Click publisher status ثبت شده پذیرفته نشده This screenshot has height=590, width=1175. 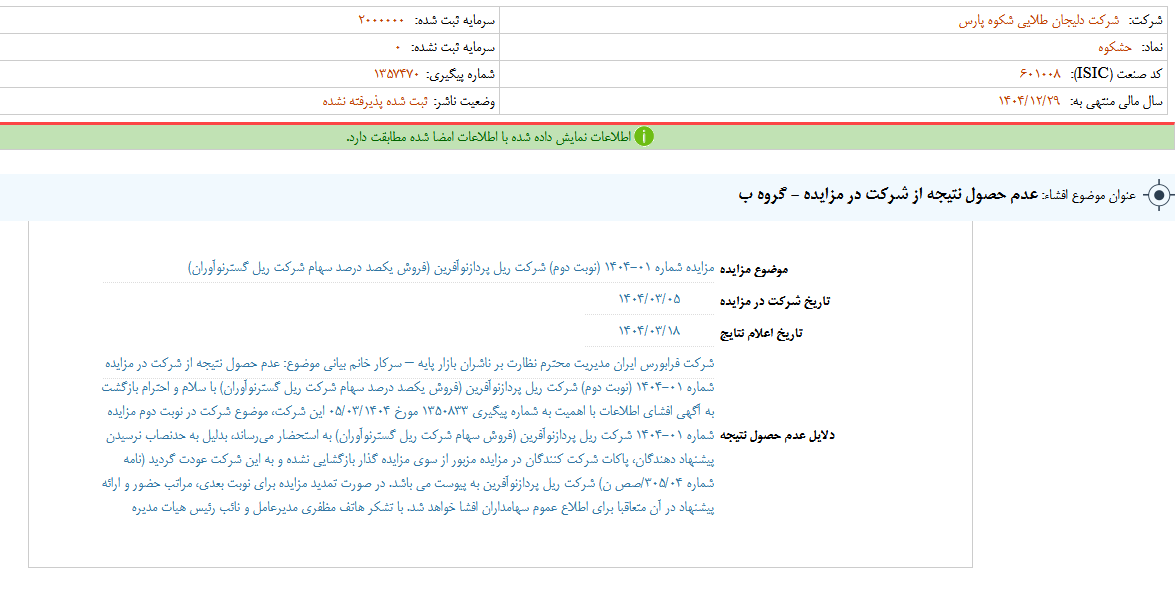coord(375,100)
